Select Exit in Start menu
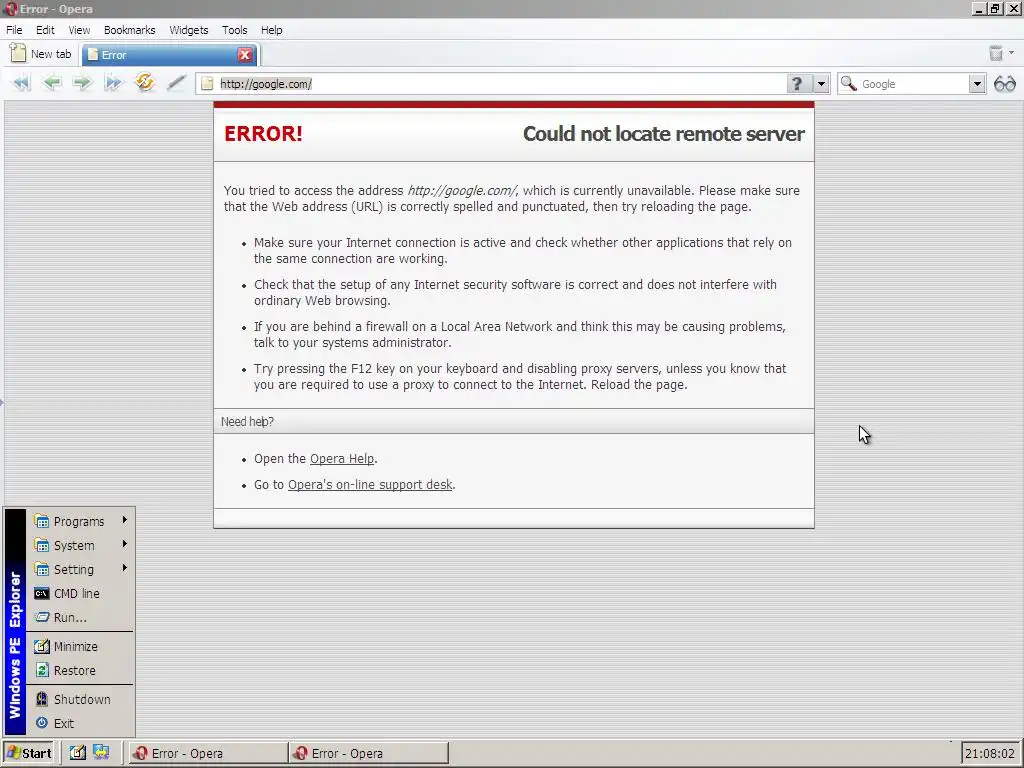 coord(81,724)
